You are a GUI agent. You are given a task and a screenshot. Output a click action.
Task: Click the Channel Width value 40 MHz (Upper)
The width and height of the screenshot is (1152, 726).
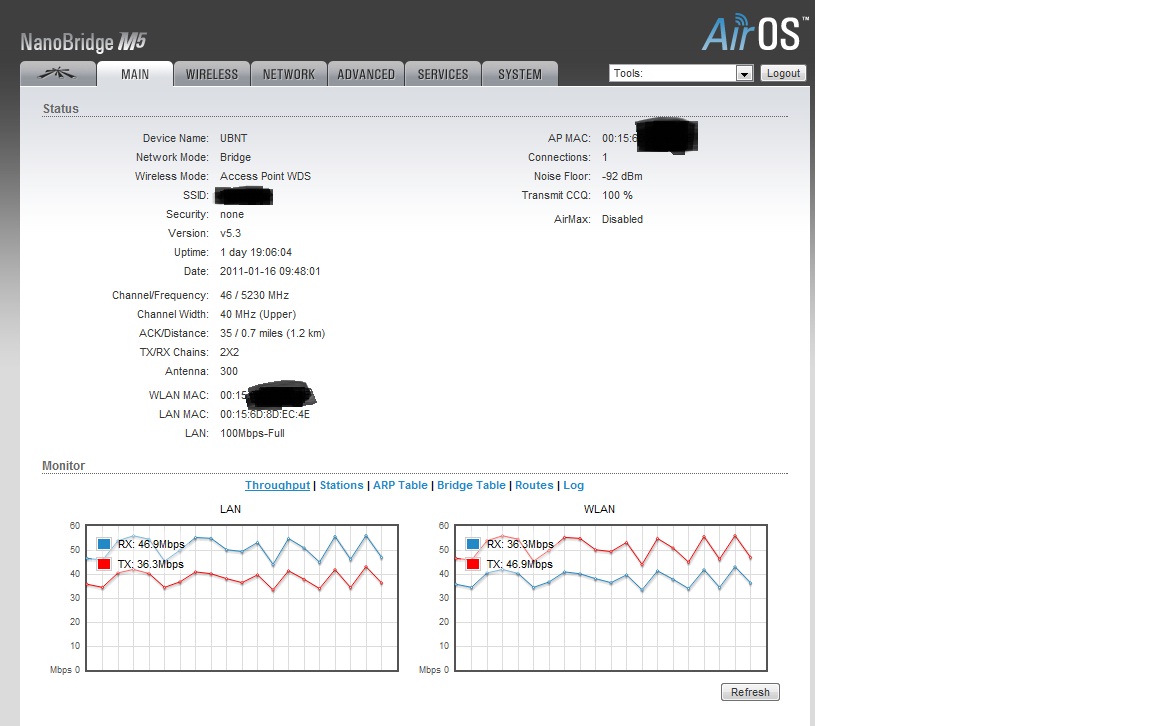tap(258, 315)
